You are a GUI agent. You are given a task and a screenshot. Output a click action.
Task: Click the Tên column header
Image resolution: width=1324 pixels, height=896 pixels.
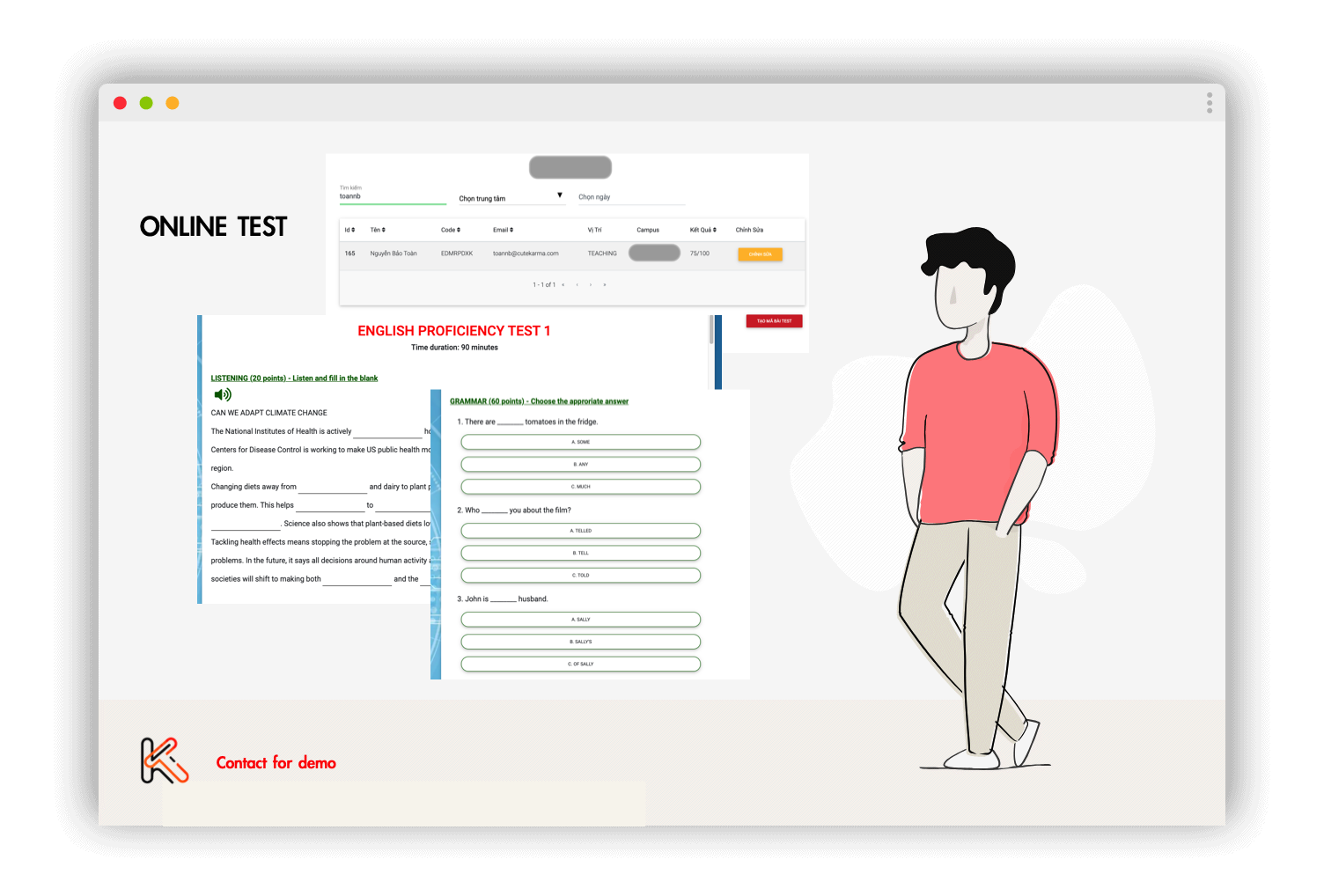click(378, 230)
